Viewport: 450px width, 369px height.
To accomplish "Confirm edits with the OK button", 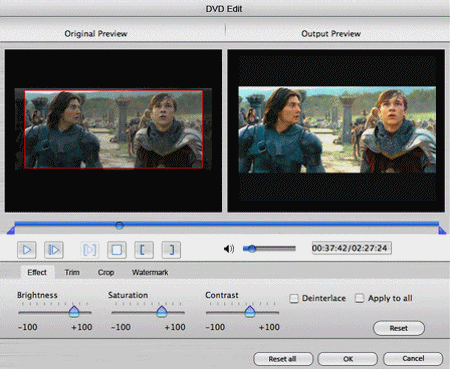I will 348,359.
